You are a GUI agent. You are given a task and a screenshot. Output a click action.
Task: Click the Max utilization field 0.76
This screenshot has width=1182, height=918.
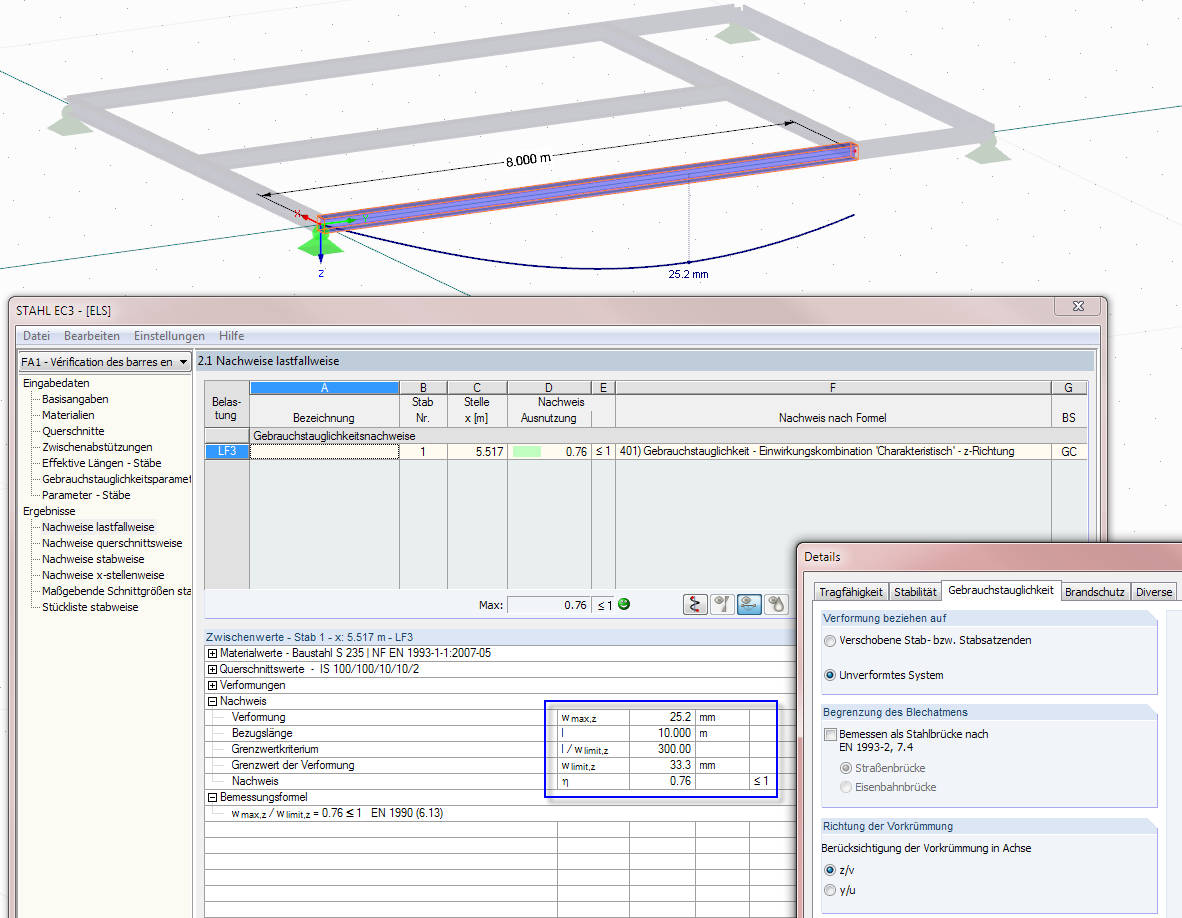(549, 604)
